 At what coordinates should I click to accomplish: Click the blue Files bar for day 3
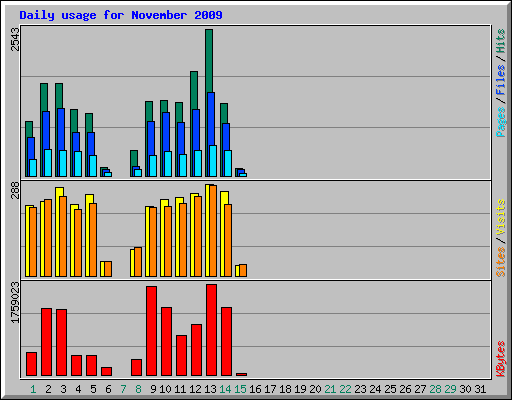coord(61,129)
